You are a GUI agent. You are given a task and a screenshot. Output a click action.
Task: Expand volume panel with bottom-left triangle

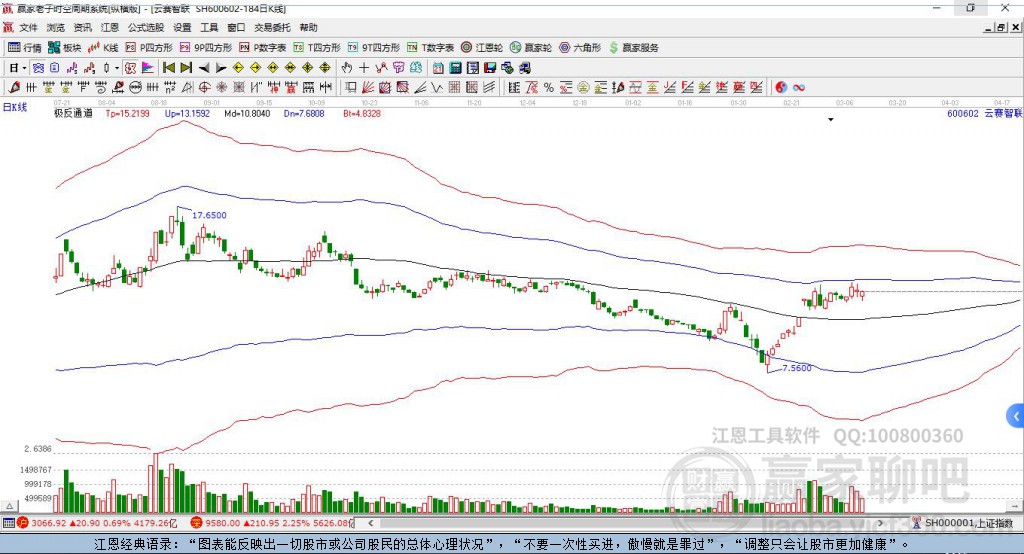9,506
